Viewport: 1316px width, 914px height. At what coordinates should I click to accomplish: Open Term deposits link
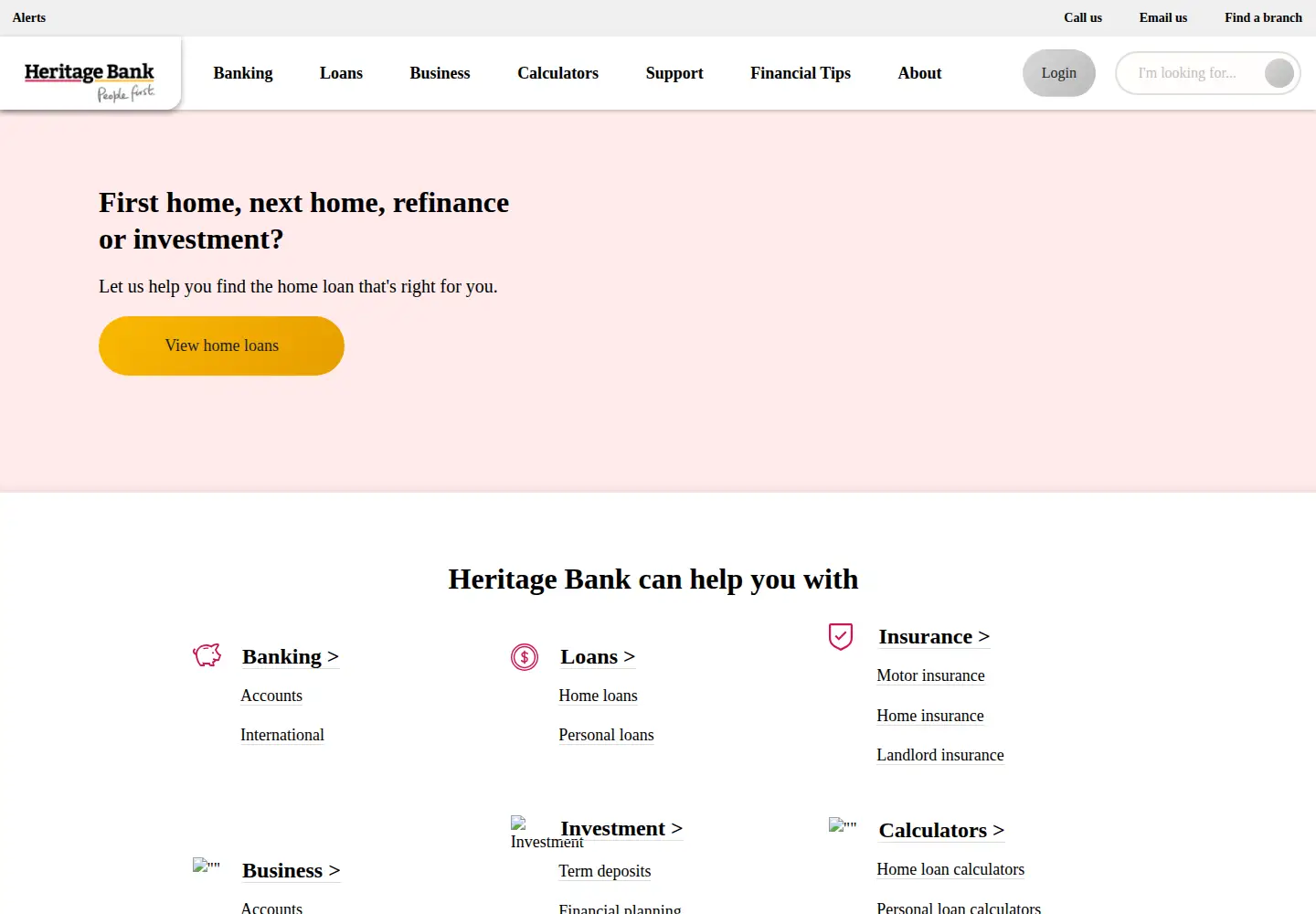pos(605,871)
